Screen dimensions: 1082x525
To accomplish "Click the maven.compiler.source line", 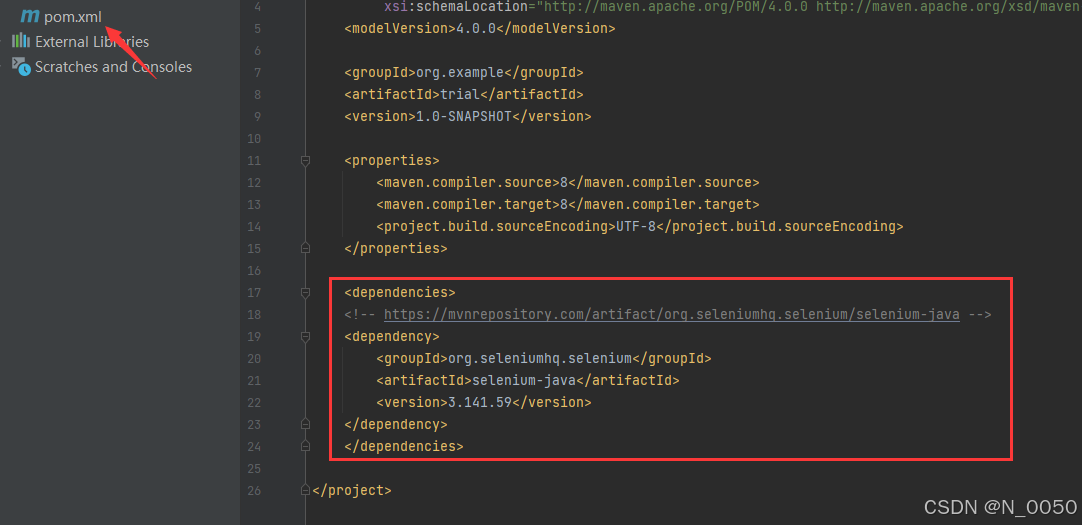I will coord(567,183).
